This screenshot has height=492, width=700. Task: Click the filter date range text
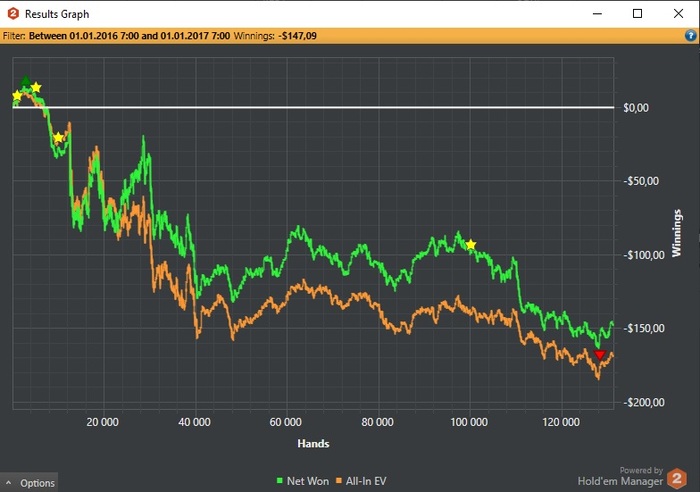click(129, 36)
